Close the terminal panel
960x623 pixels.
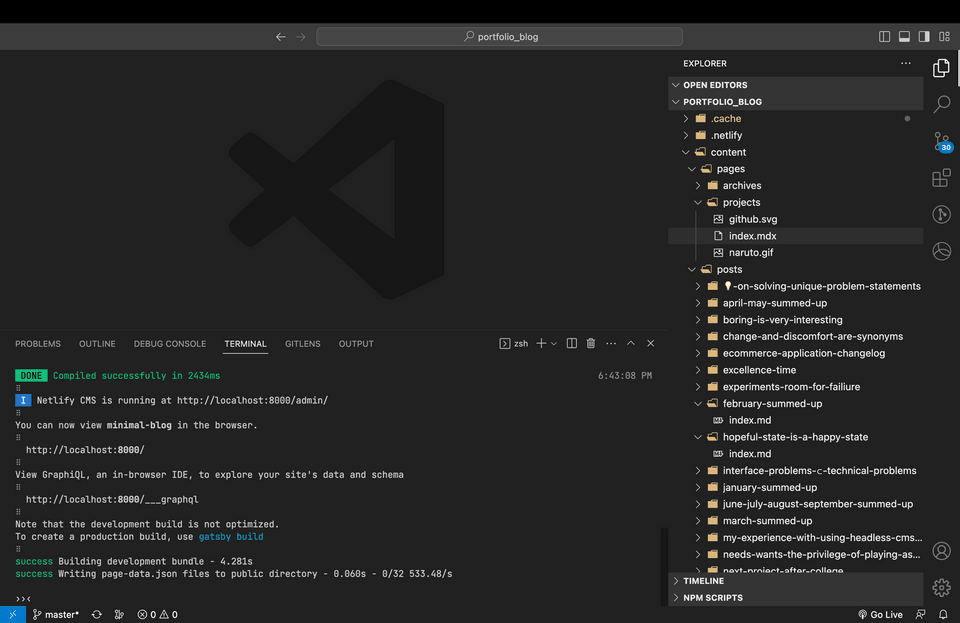point(651,343)
